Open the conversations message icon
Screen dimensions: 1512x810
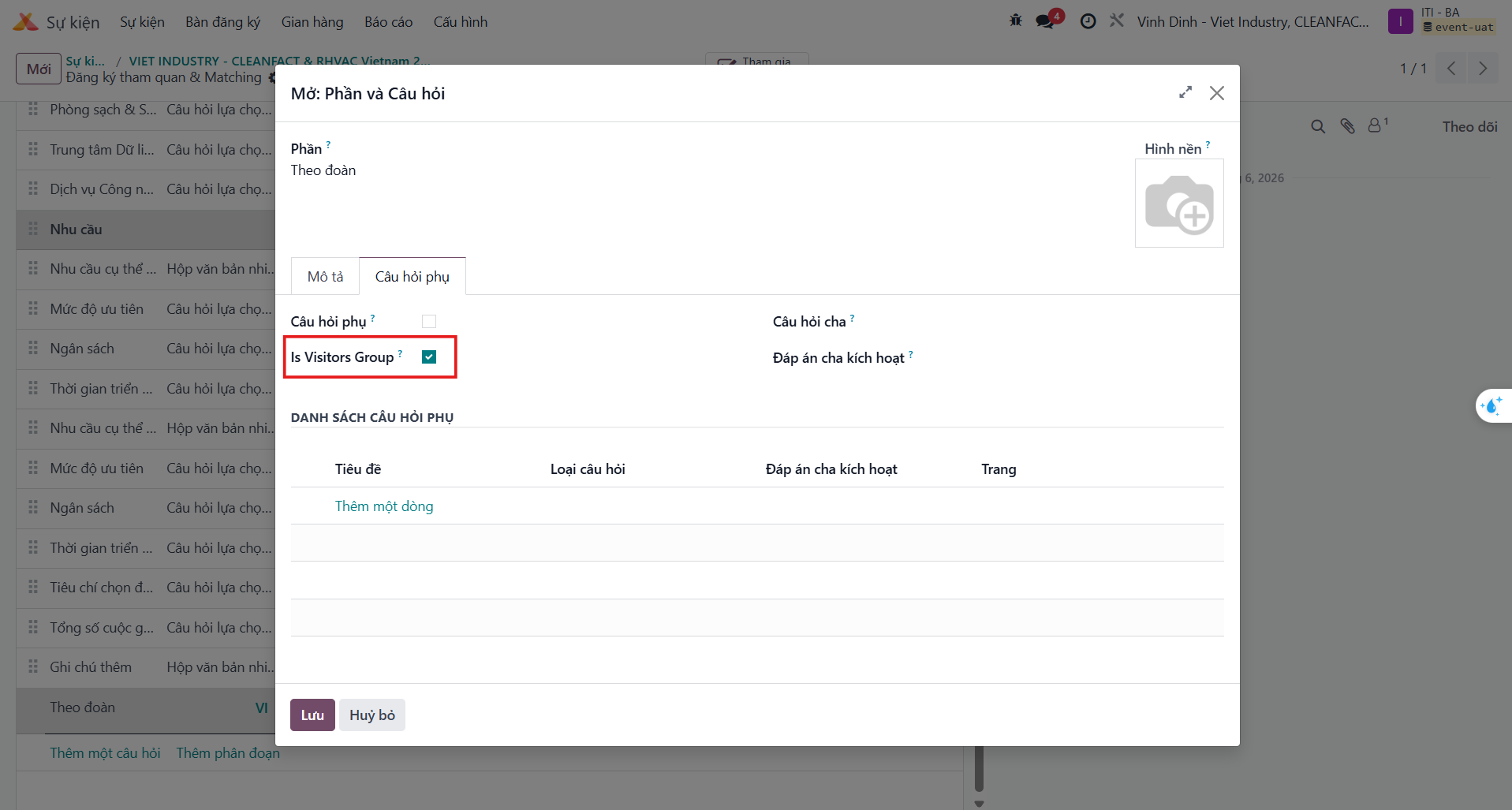(1046, 21)
